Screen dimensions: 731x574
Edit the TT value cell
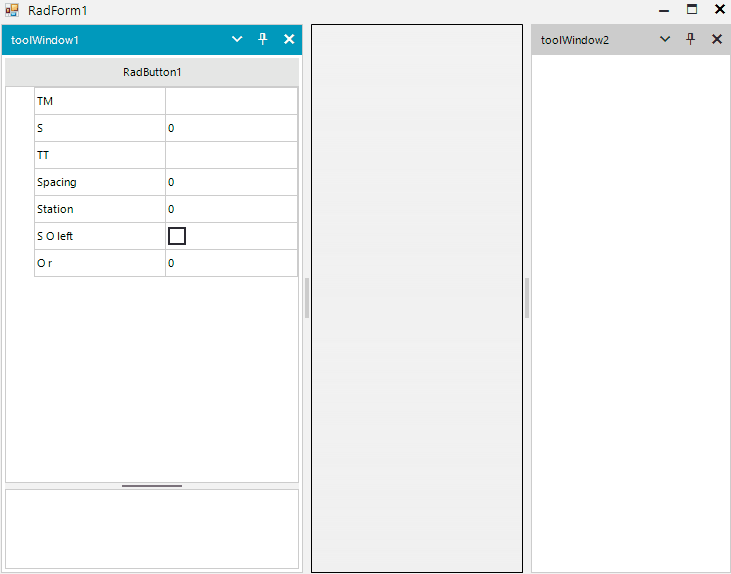point(231,155)
